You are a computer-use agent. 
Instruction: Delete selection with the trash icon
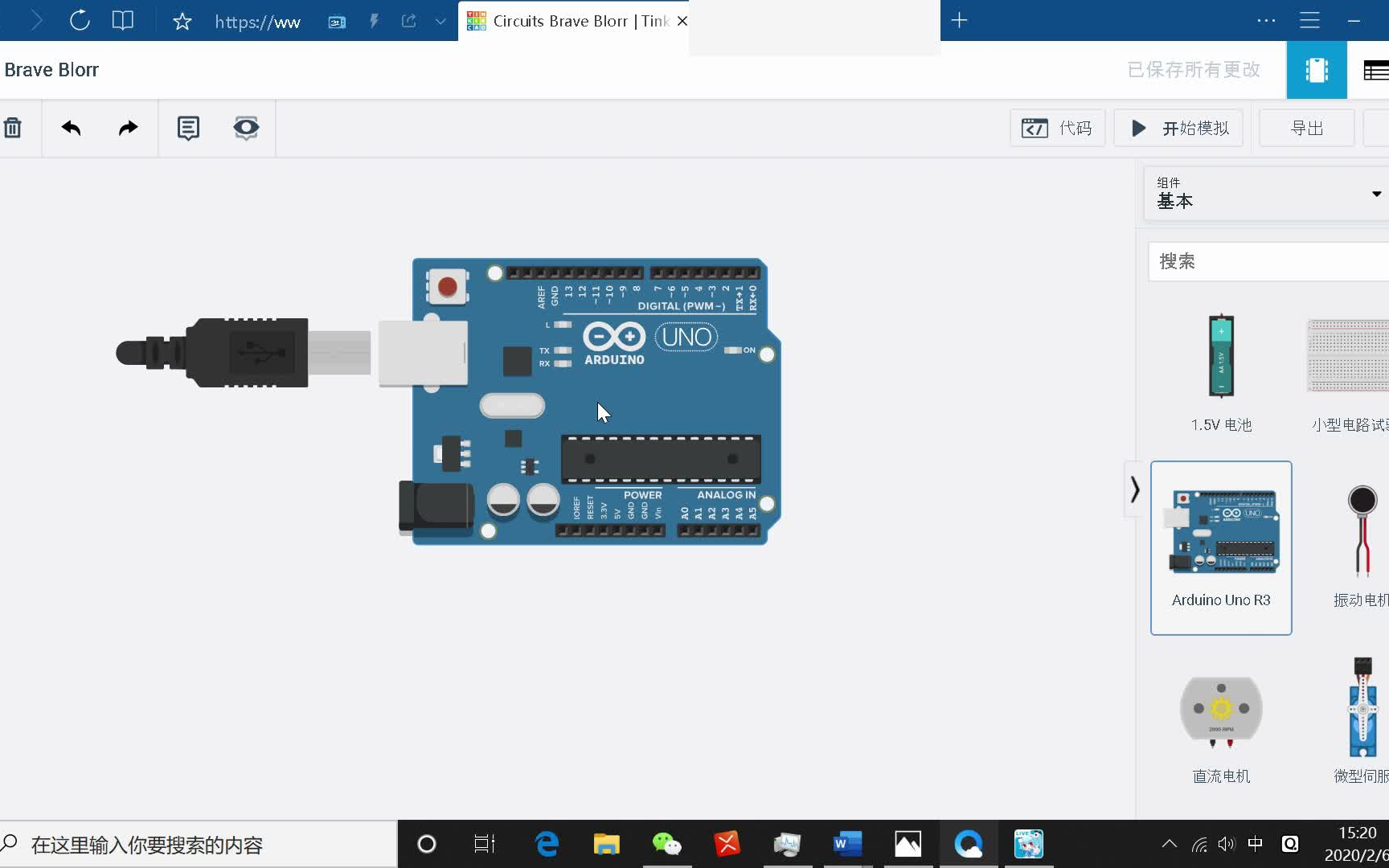(13, 128)
